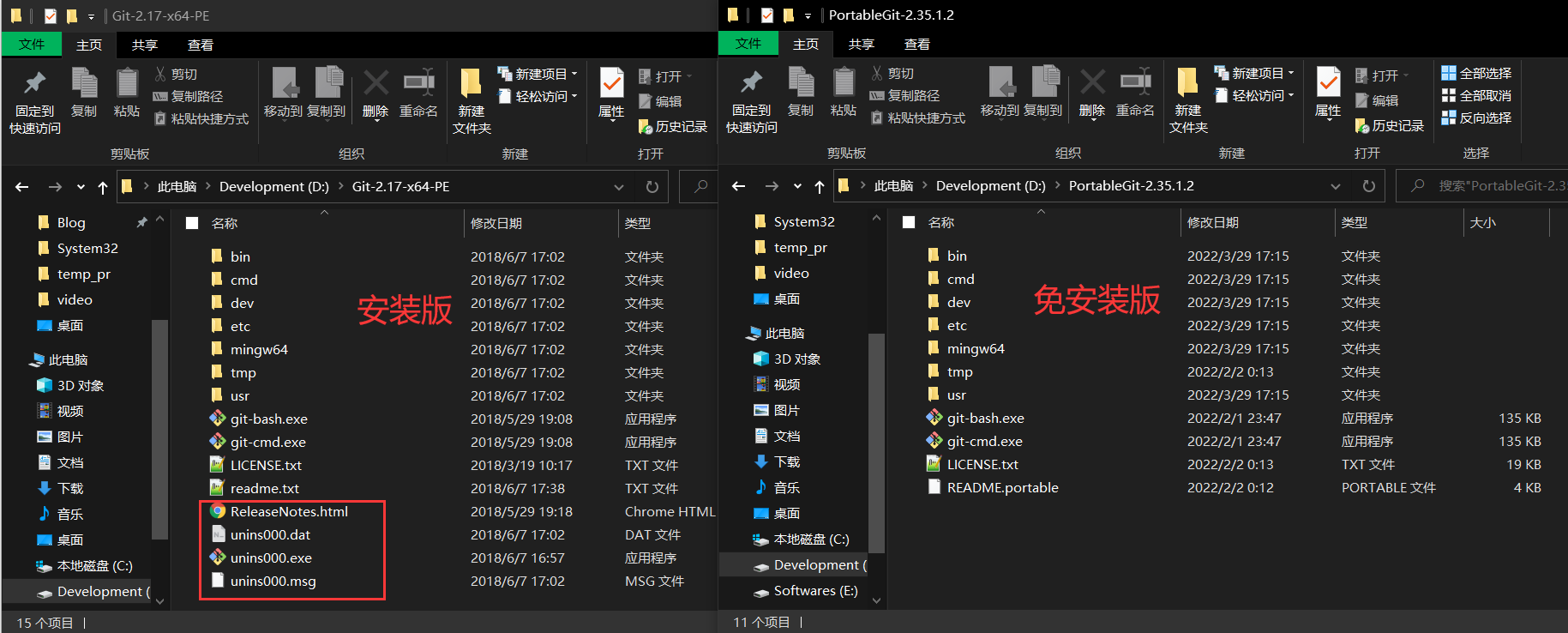1568x633 pixels.
Task: Click the Copy icon in Git-2.17 window ribbon
Action: click(84, 93)
